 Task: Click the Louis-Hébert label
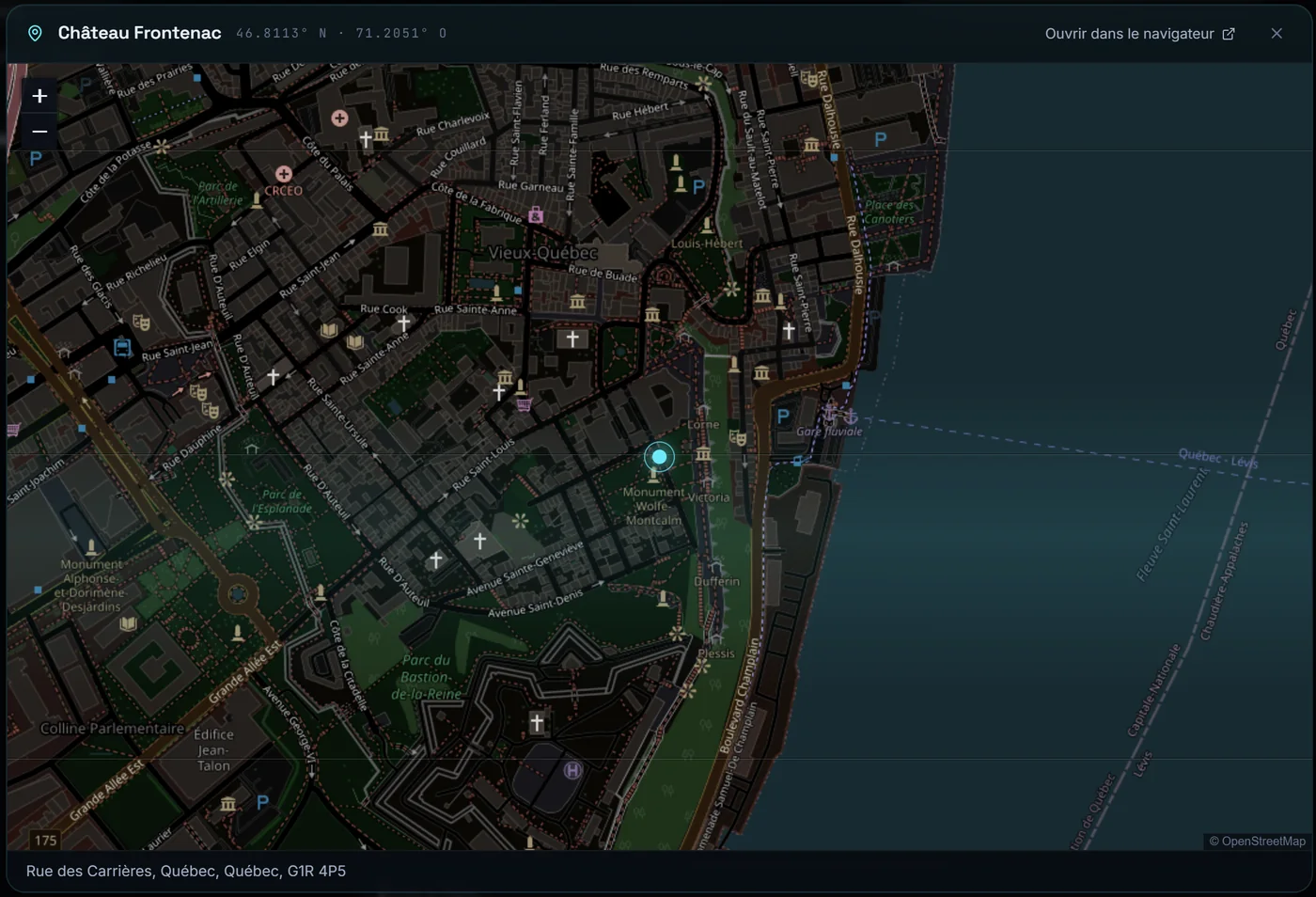point(707,244)
